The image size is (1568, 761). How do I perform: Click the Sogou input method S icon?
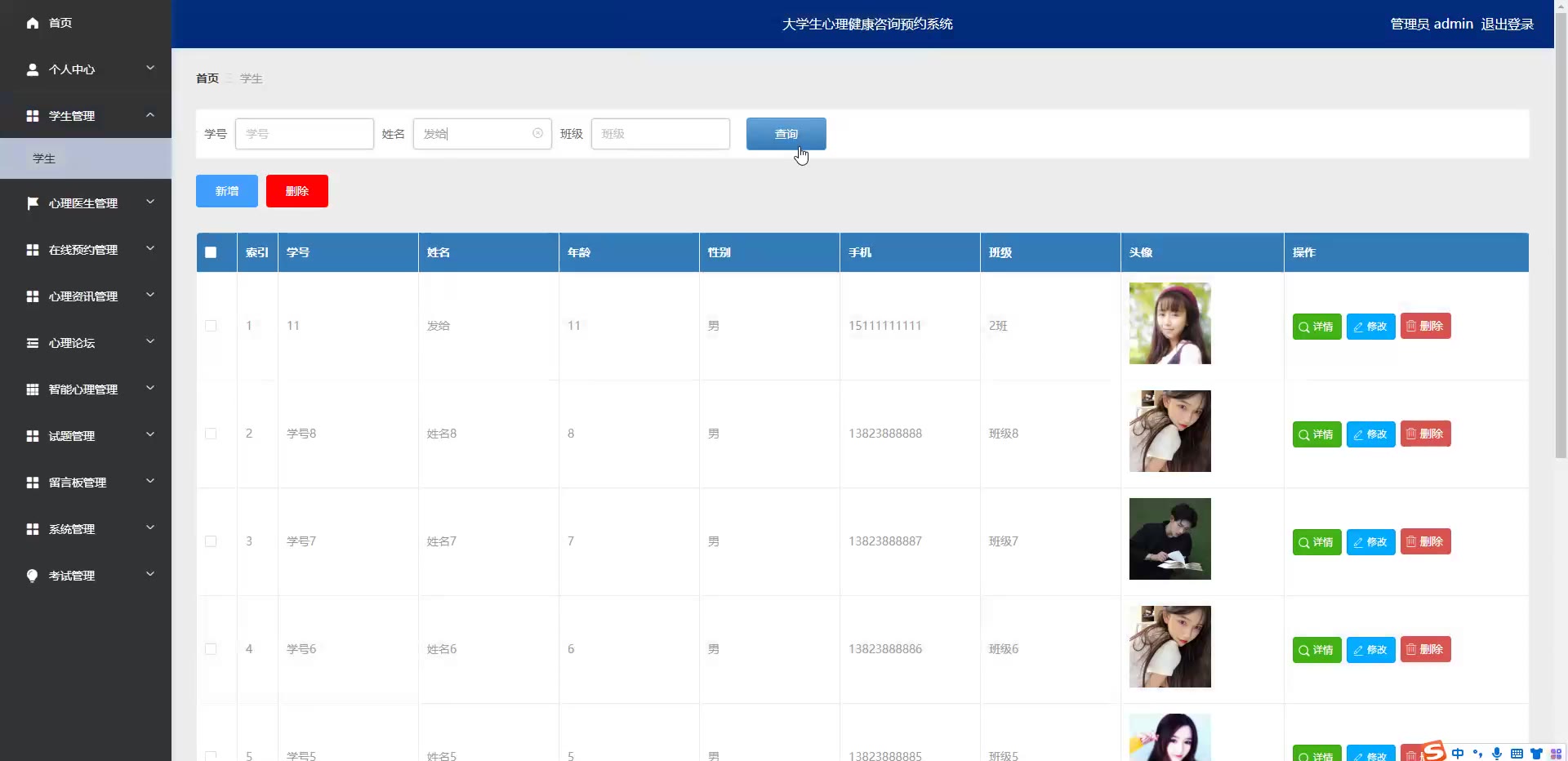pos(1434,751)
